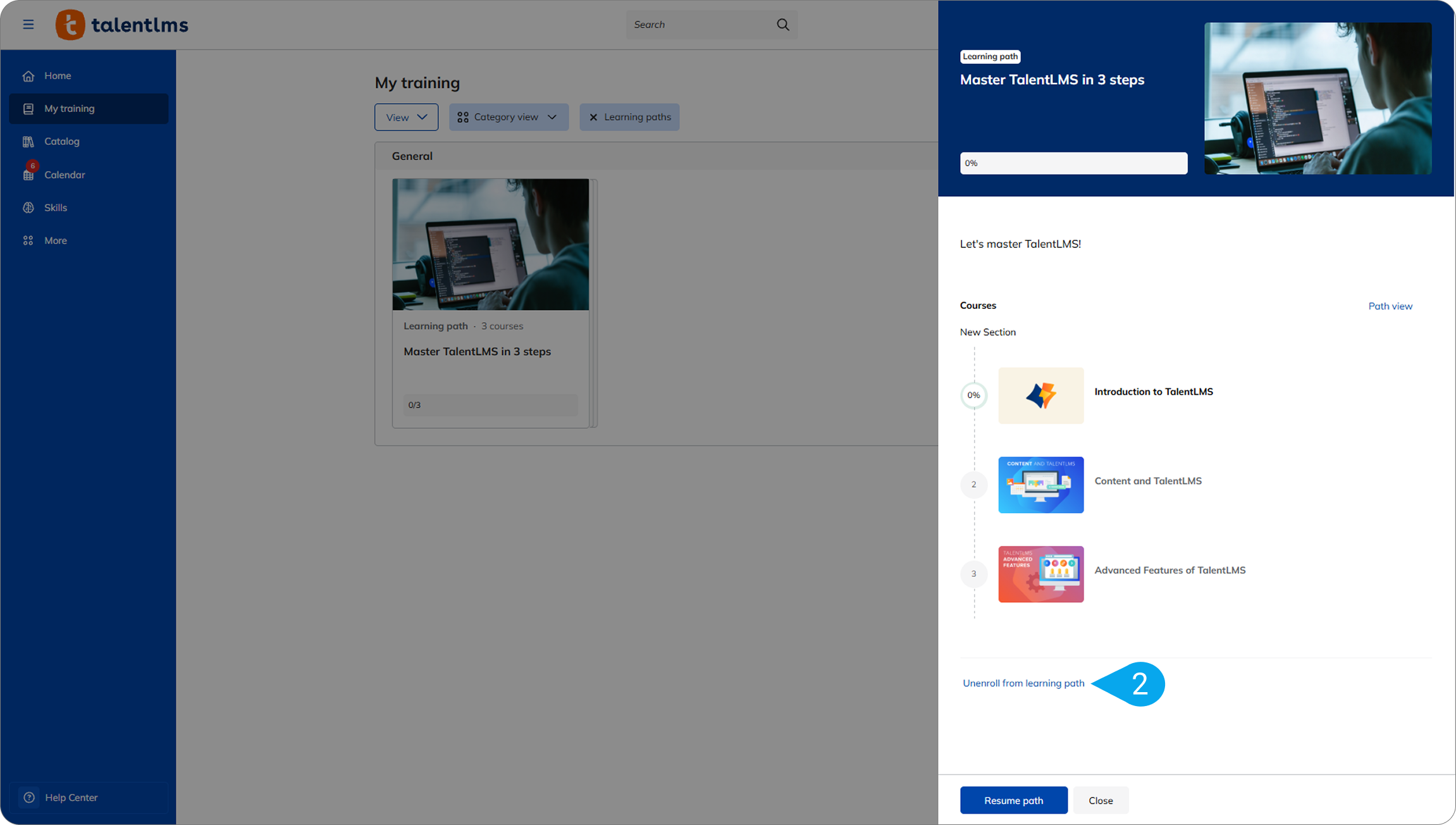The width and height of the screenshot is (1456, 825).
Task: Open the hamburger menu icon
Action: coord(28,25)
